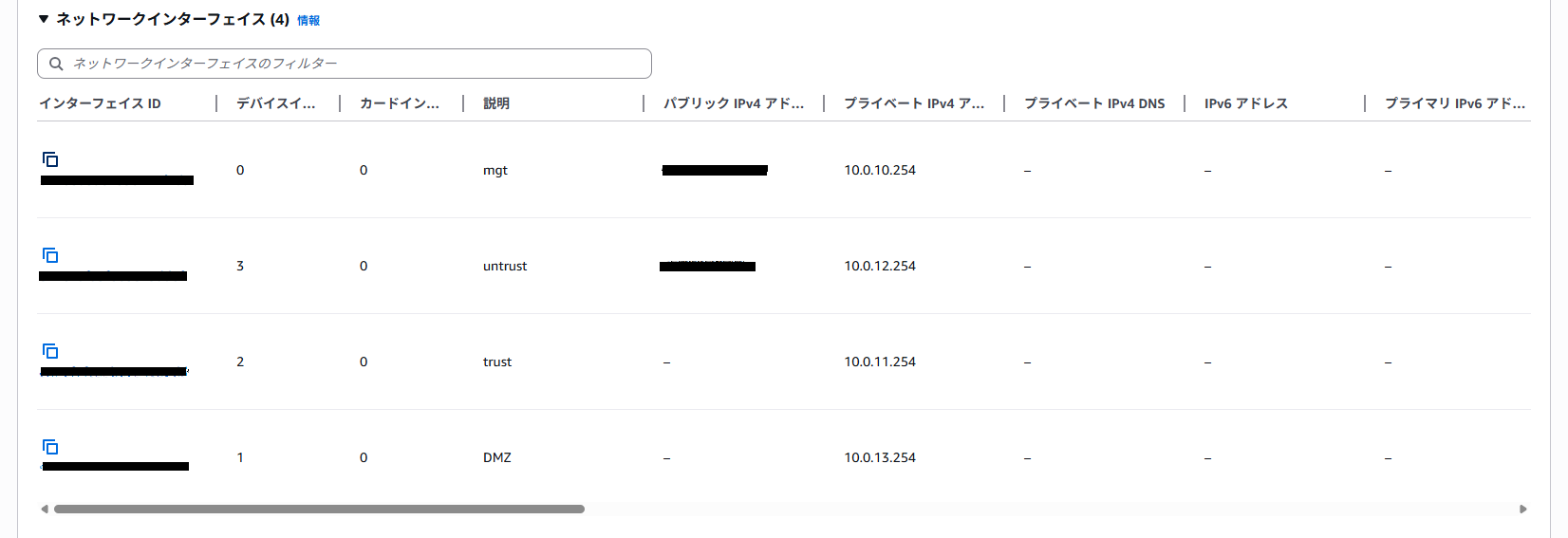Collapse the ネットワークインターフェイス section
1568x538 pixels.
coord(44,19)
